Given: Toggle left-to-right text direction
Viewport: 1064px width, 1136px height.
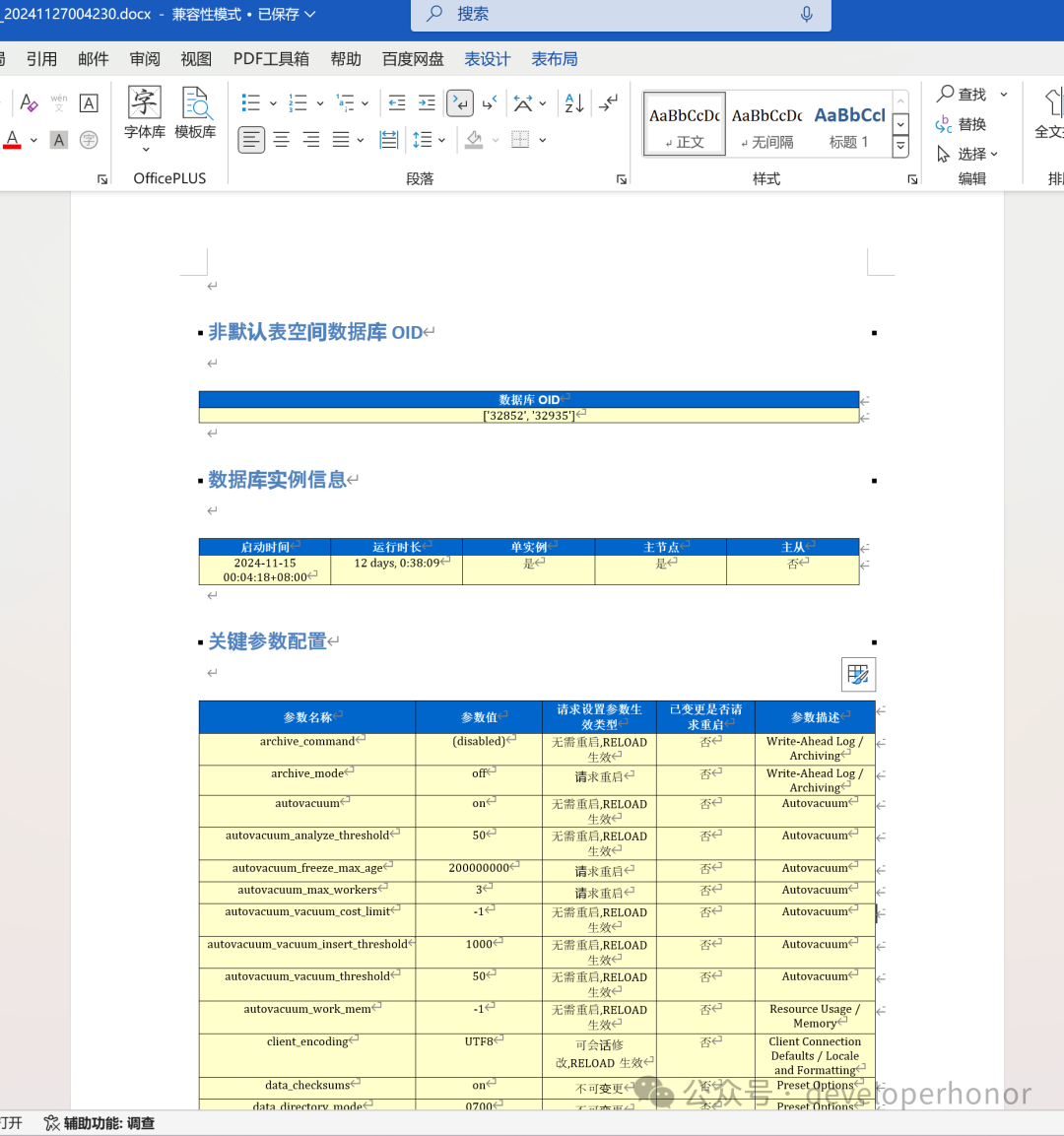Looking at the screenshot, I should [x=460, y=102].
